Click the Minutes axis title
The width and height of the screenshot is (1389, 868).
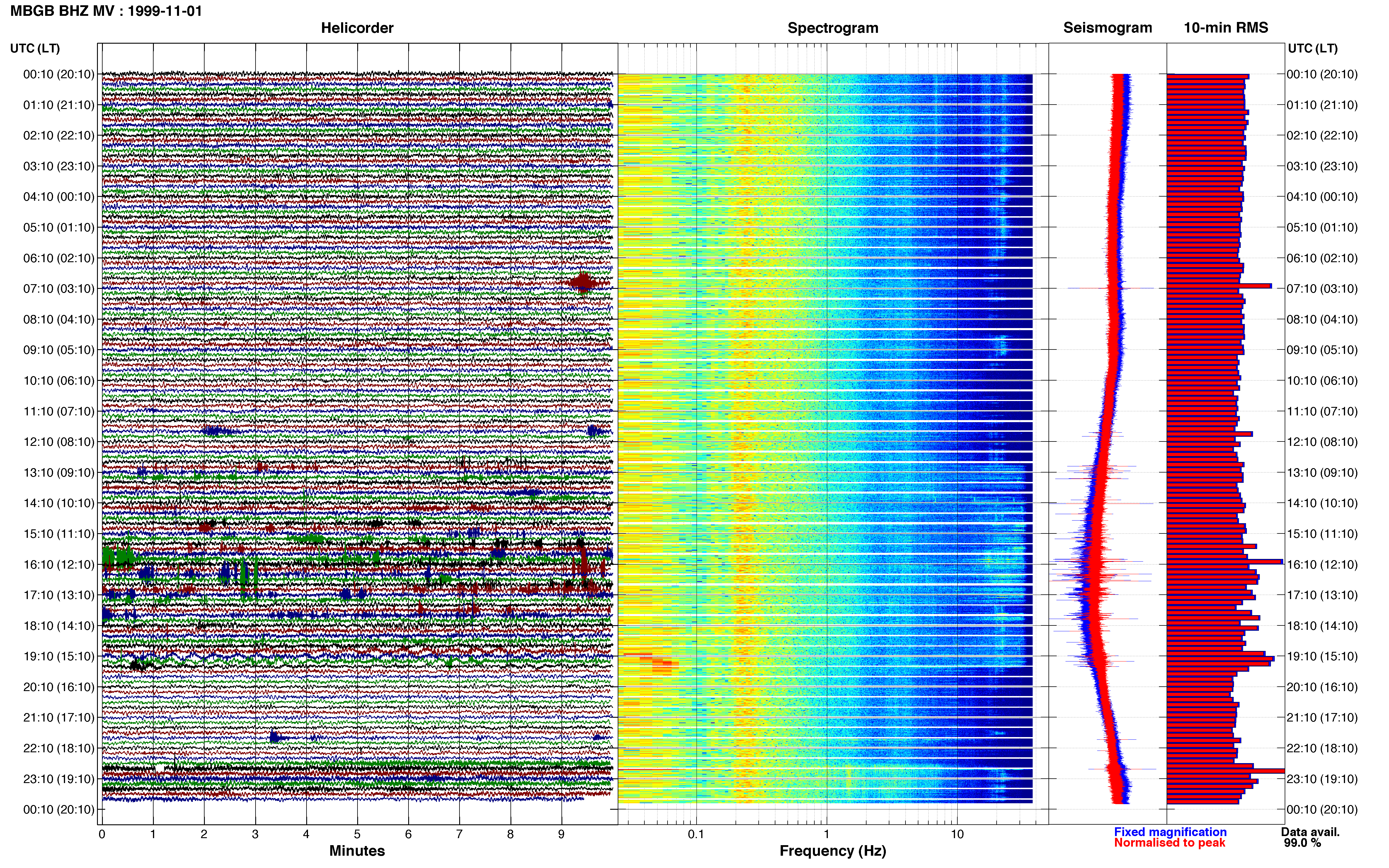click(x=357, y=851)
